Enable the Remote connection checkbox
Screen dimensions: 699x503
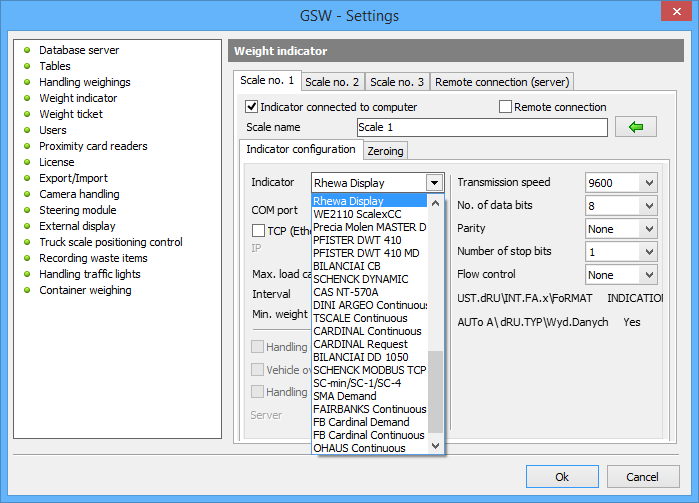[x=506, y=107]
